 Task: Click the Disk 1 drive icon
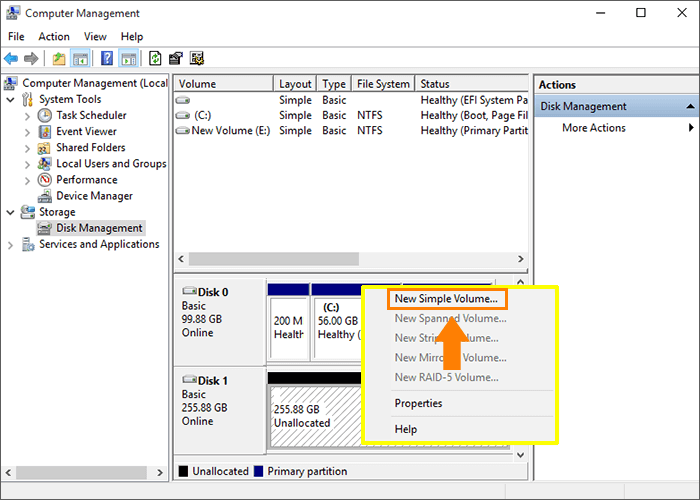pos(189,380)
